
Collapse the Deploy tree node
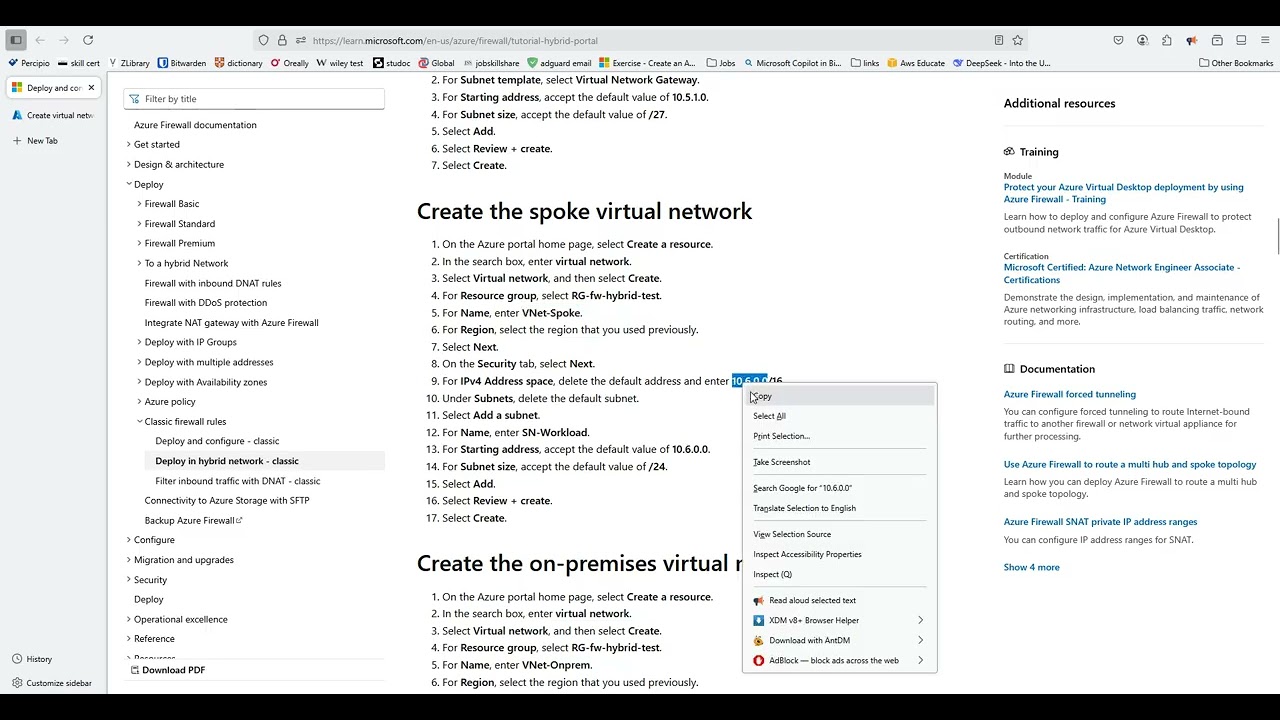point(128,184)
